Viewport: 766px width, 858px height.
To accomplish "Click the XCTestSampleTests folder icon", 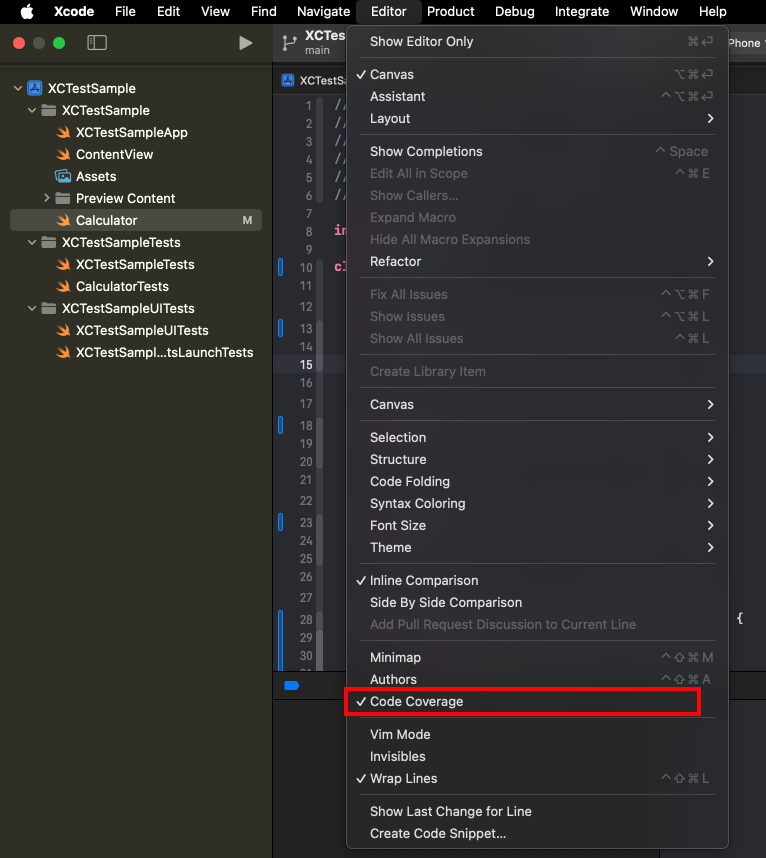I will pyautogui.click(x=49, y=242).
